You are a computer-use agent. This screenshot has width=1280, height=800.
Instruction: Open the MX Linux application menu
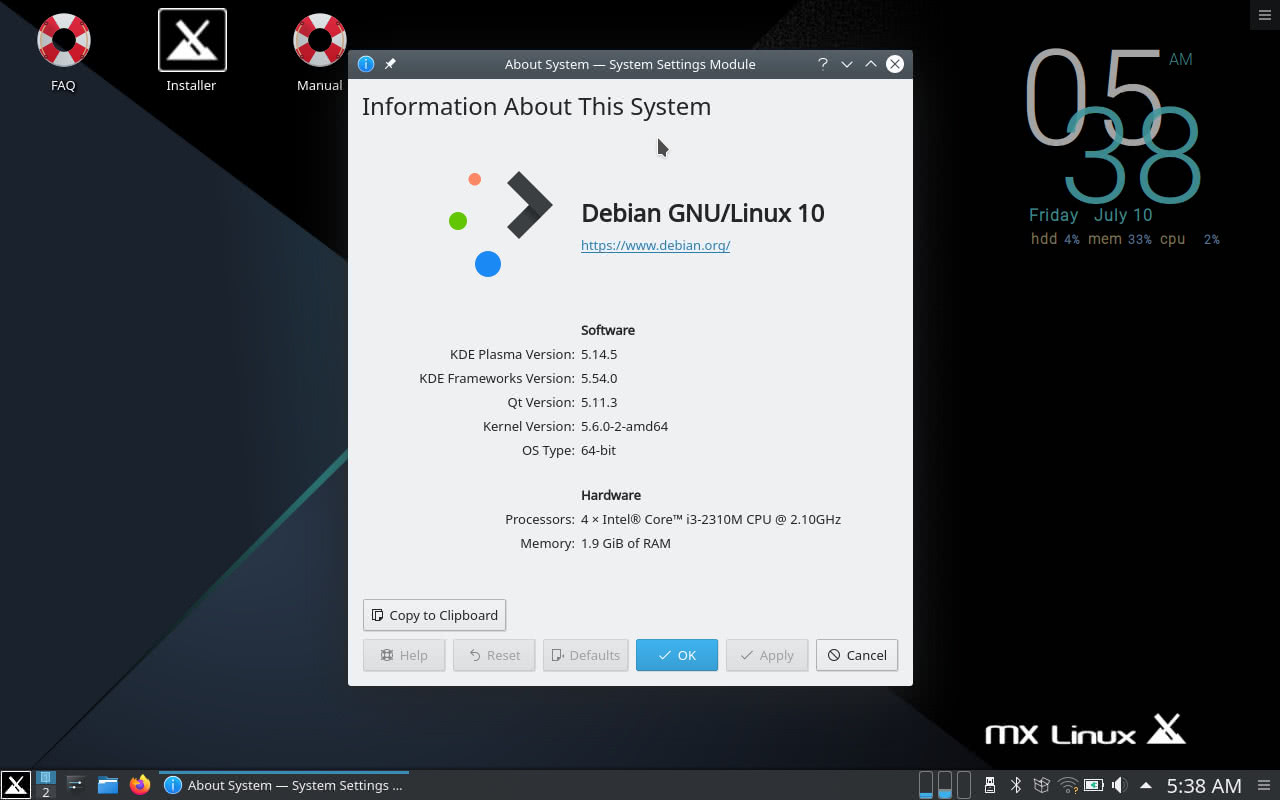pos(15,784)
